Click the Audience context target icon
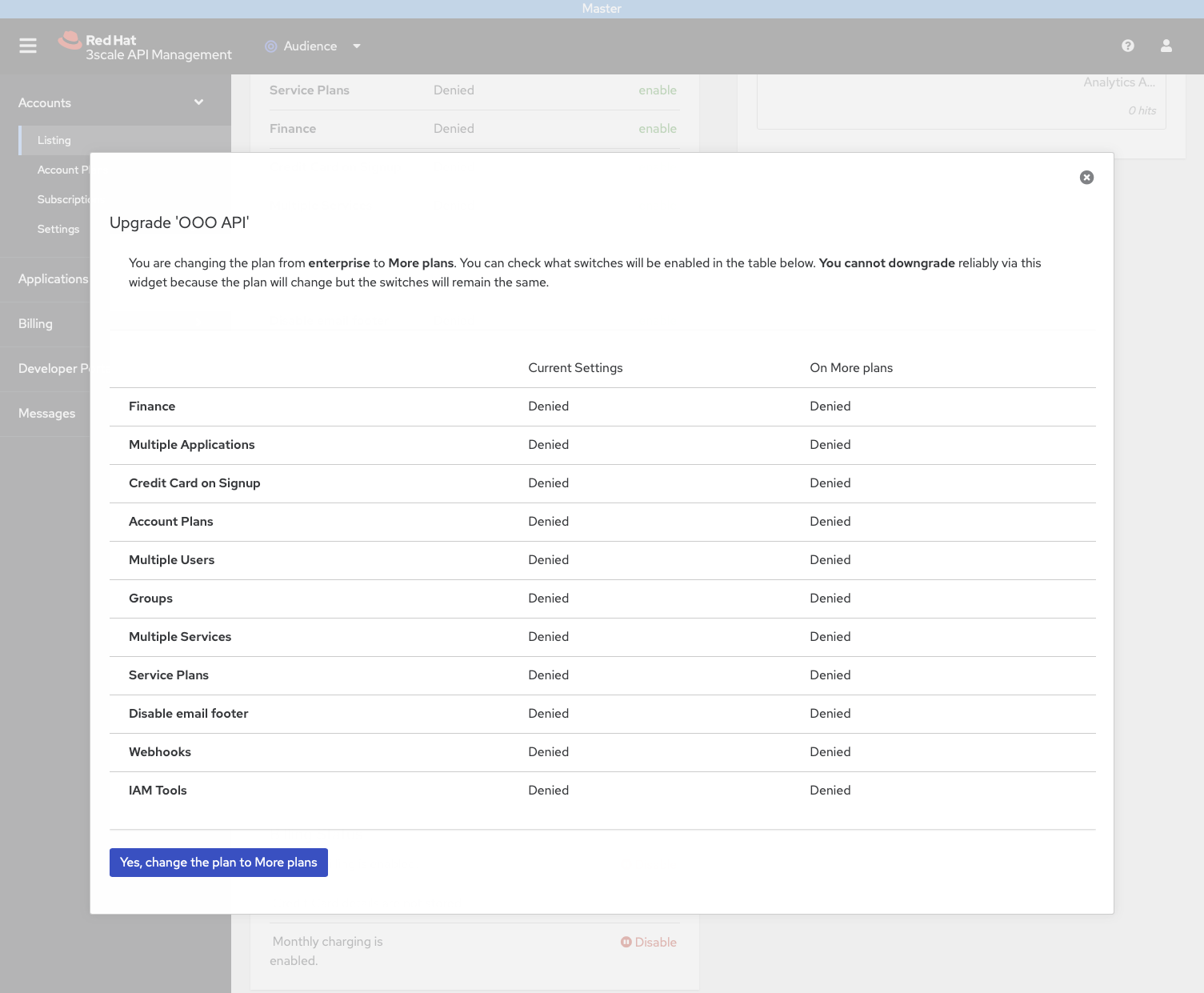Image resolution: width=1204 pixels, height=993 pixels. click(270, 46)
